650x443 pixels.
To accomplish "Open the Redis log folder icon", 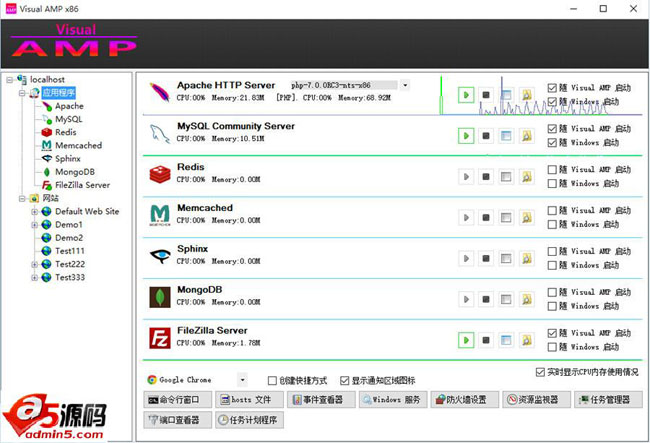I will coord(526,177).
